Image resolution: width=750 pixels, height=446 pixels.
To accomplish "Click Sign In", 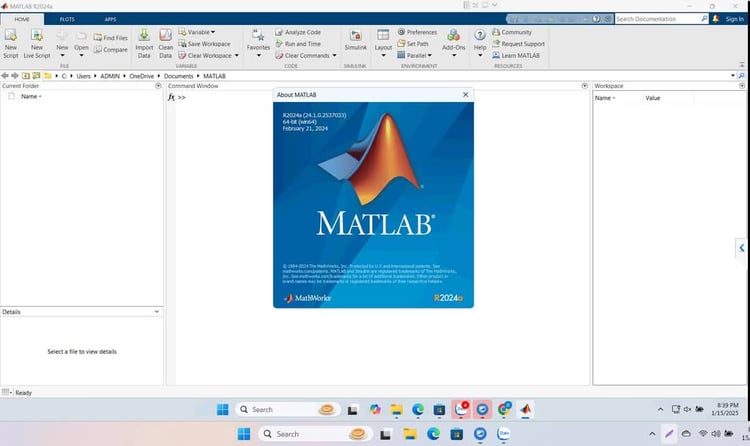I will (734, 19).
